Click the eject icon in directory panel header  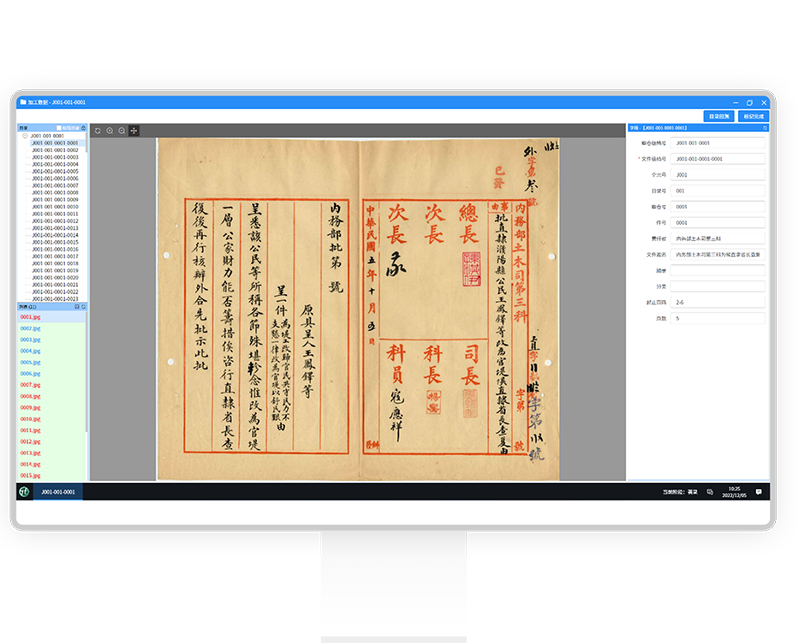coord(84,128)
